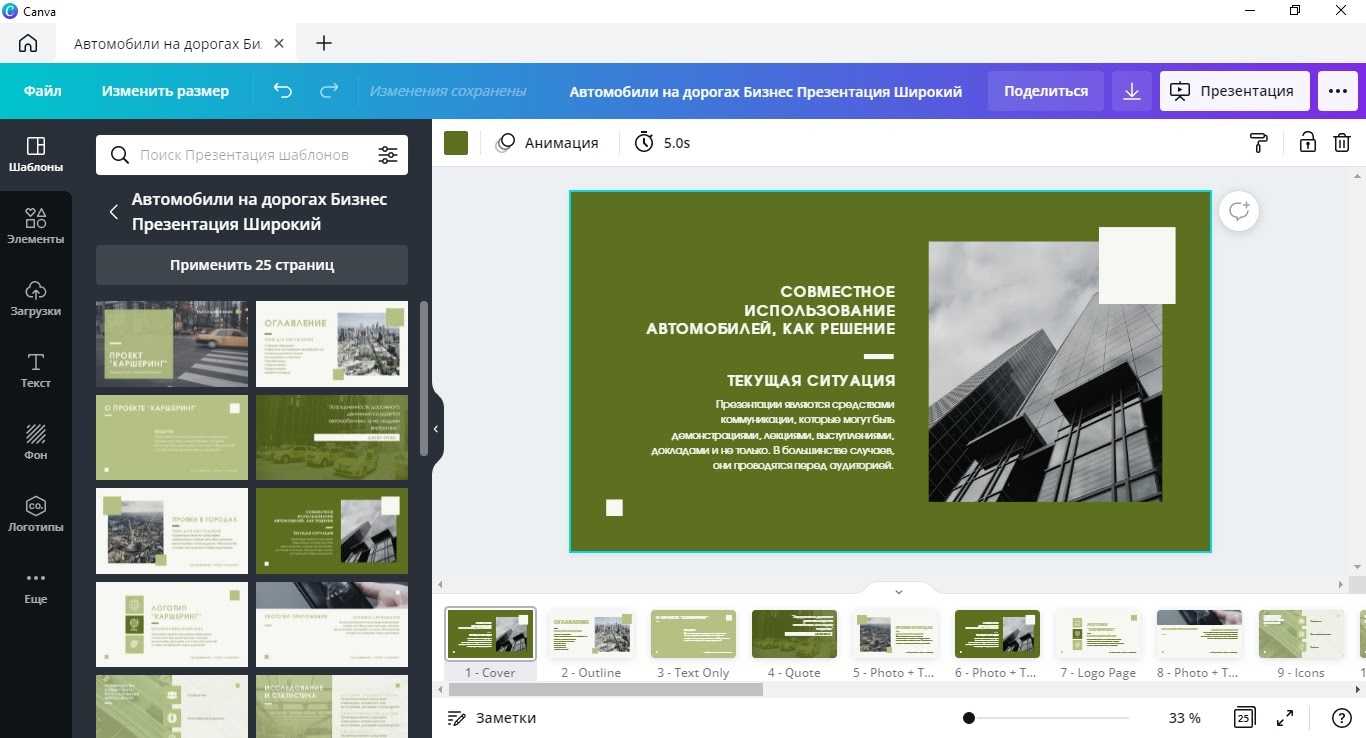Apply all 25 pages button
1366x738 pixels.
point(252,265)
